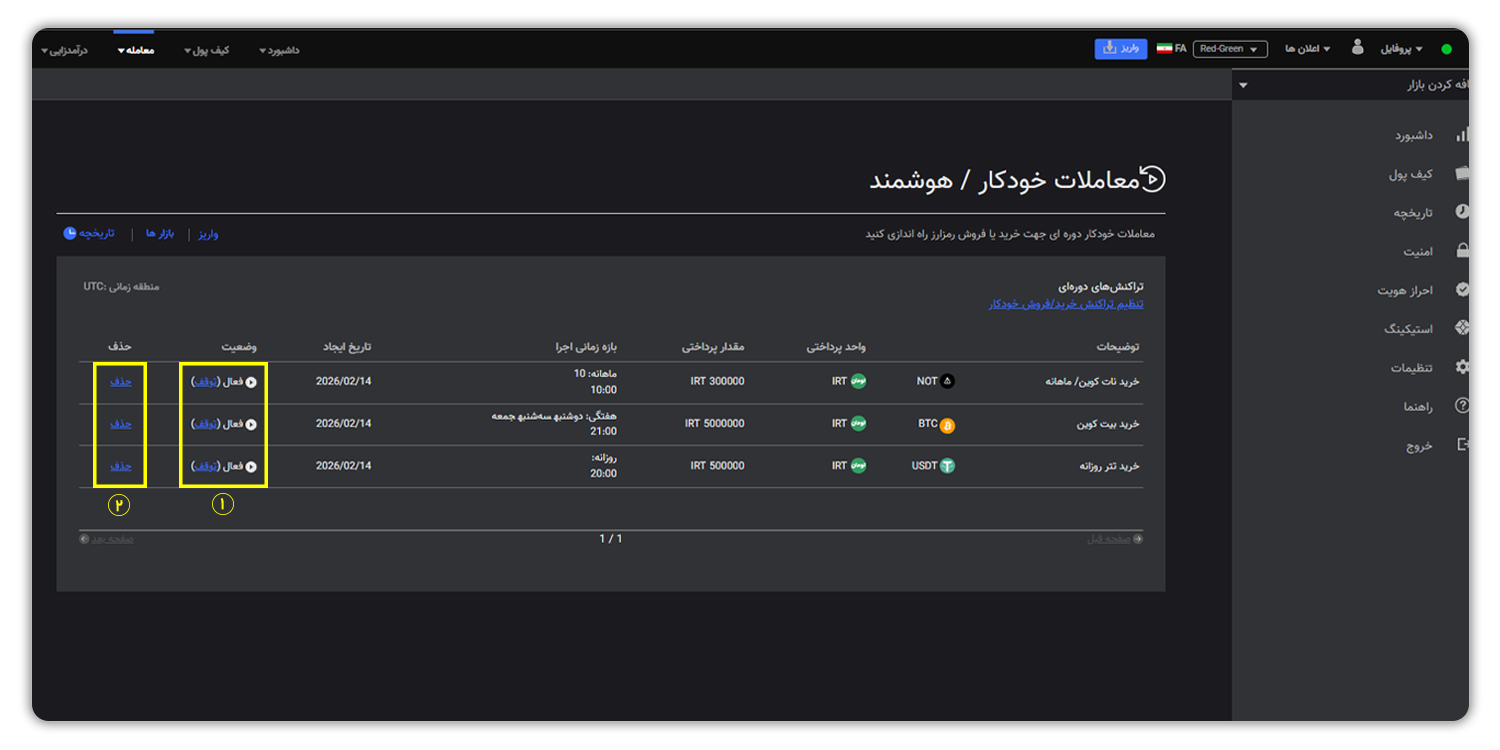Open the کیف پول wallet icon in the sidebar
Image resolution: width=1500 pixels, height=750 pixels.
pyautogui.click(x=1460, y=173)
